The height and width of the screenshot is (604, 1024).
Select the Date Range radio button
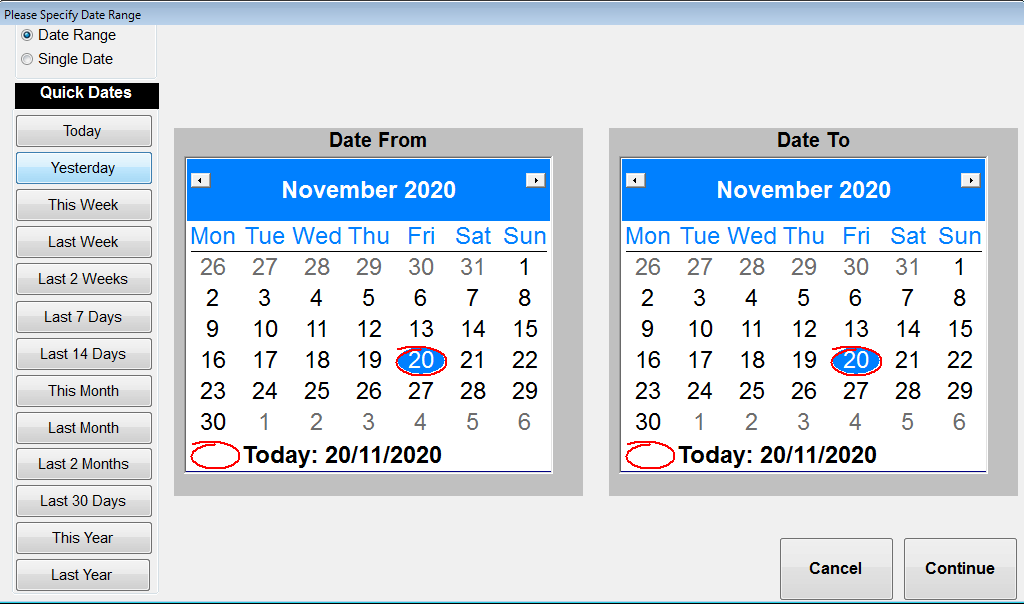pos(26,35)
